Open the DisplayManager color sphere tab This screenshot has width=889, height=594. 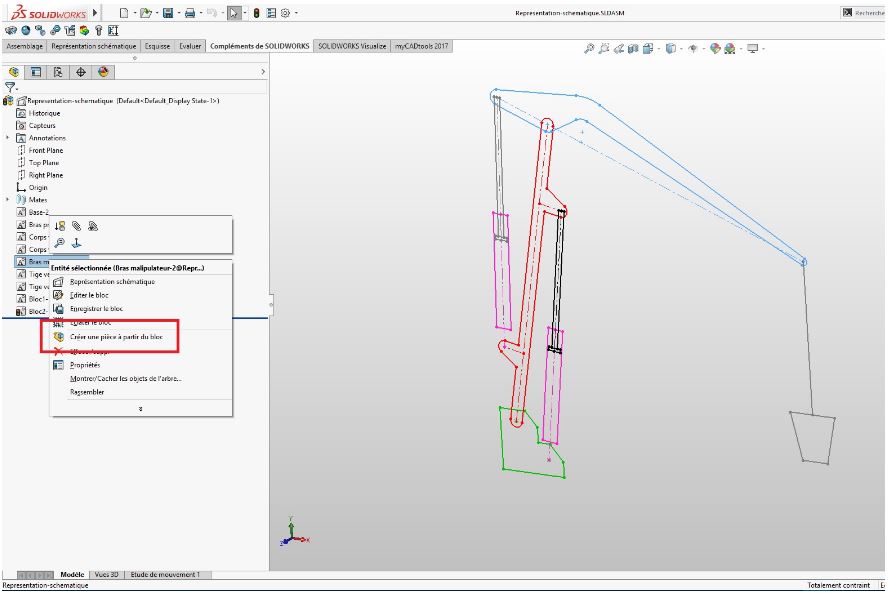103,72
